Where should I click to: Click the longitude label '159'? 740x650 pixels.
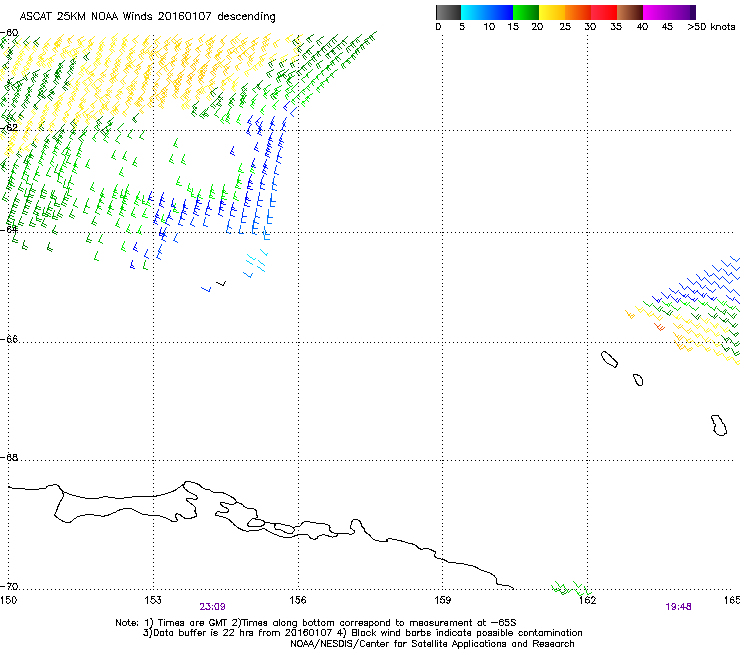click(x=442, y=600)
